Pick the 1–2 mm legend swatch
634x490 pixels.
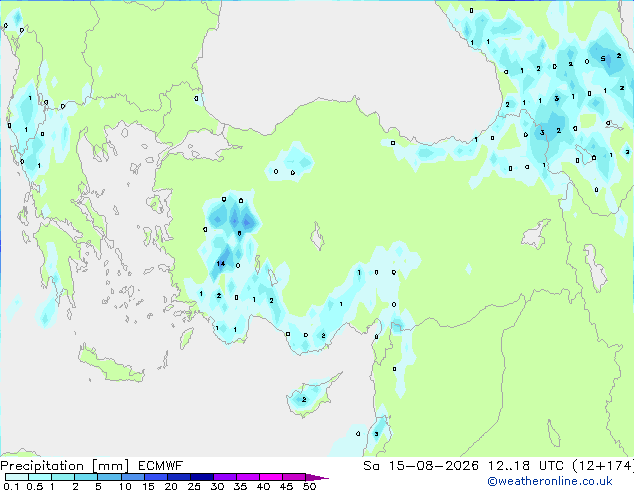tap(63, 477)
